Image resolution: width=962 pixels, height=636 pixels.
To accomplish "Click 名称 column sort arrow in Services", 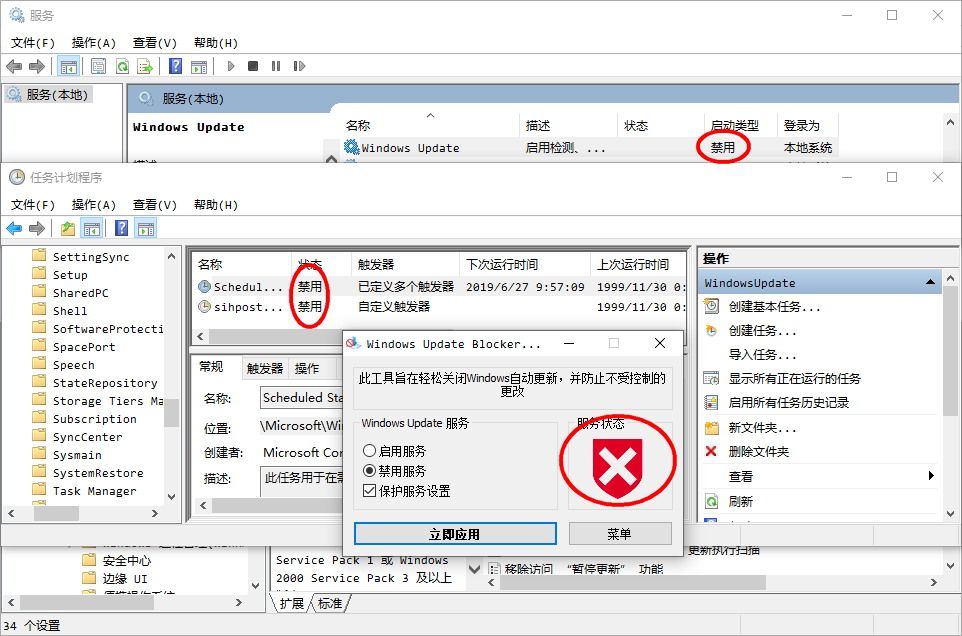I will 430,115.
